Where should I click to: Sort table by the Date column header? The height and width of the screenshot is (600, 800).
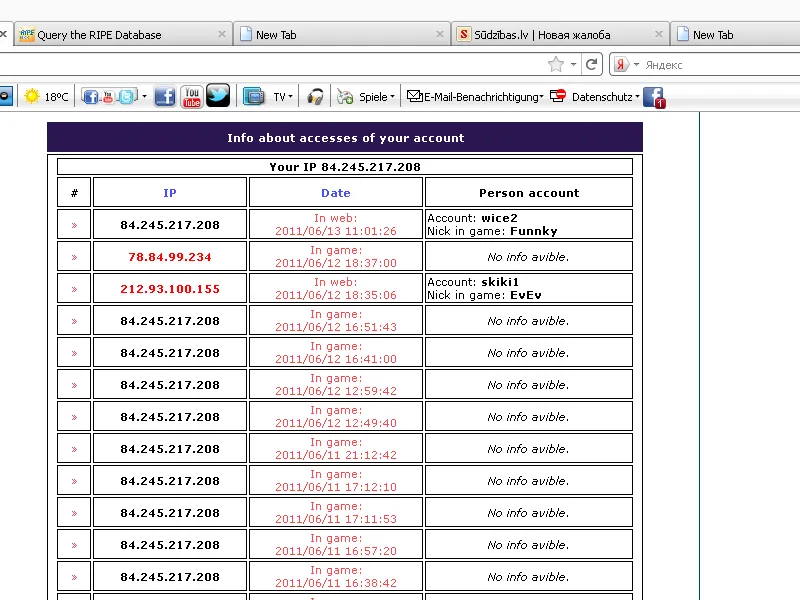coord(336,193)
